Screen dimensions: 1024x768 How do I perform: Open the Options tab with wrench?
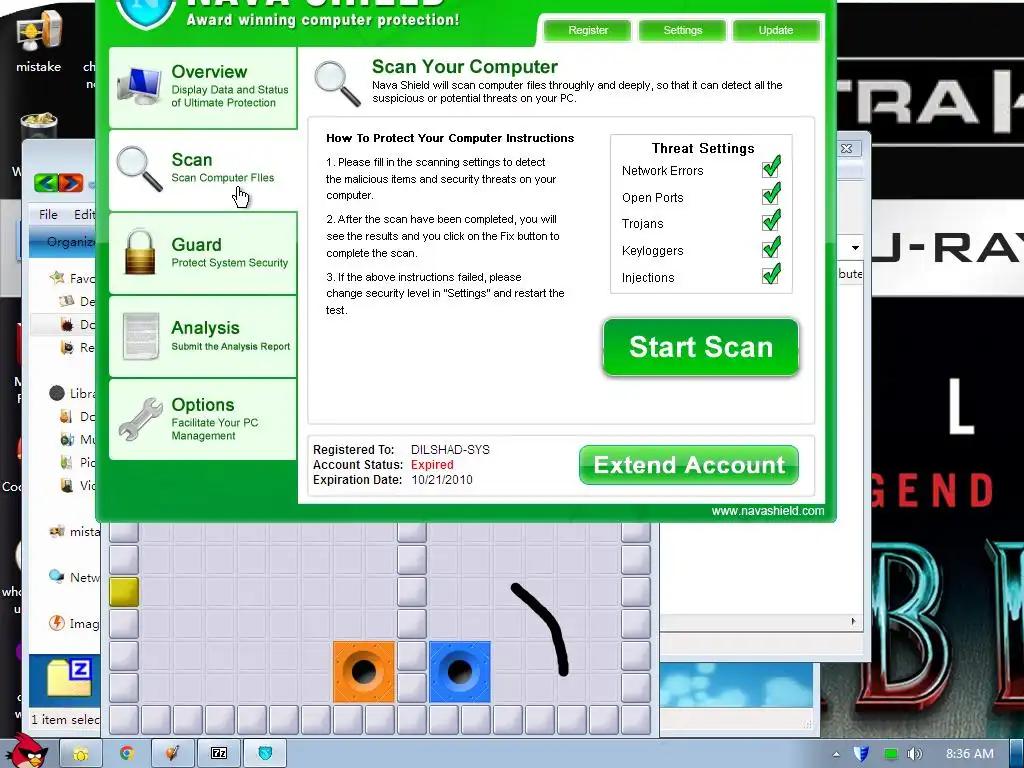tap(203, 419)
